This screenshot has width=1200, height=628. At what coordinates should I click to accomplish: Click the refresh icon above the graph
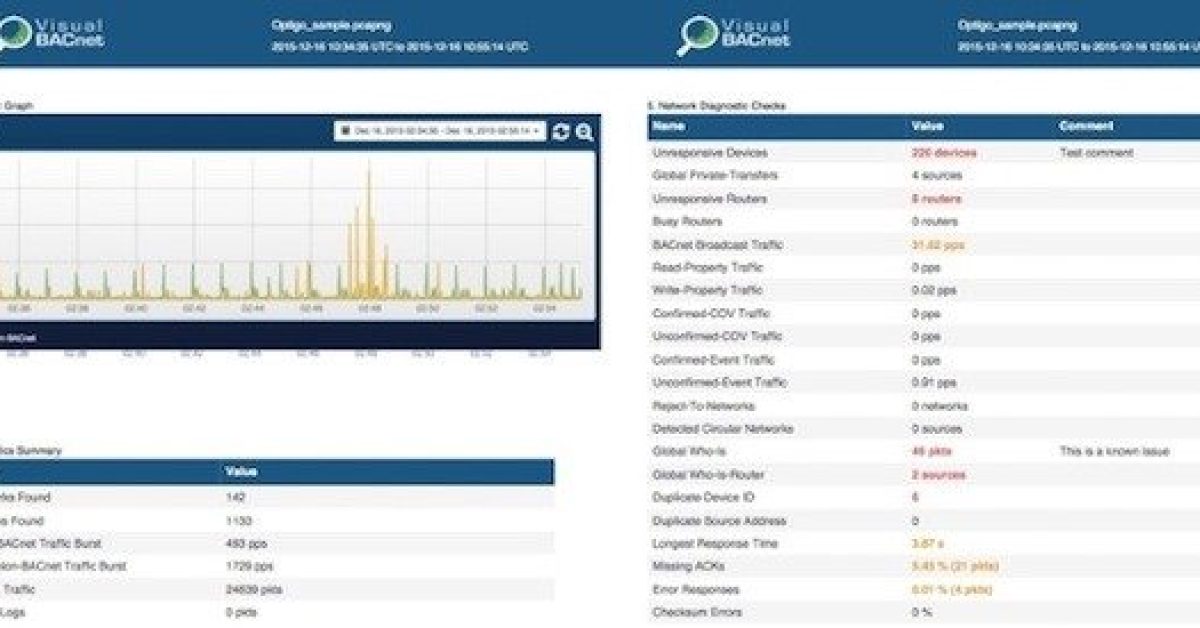(561, 132)
